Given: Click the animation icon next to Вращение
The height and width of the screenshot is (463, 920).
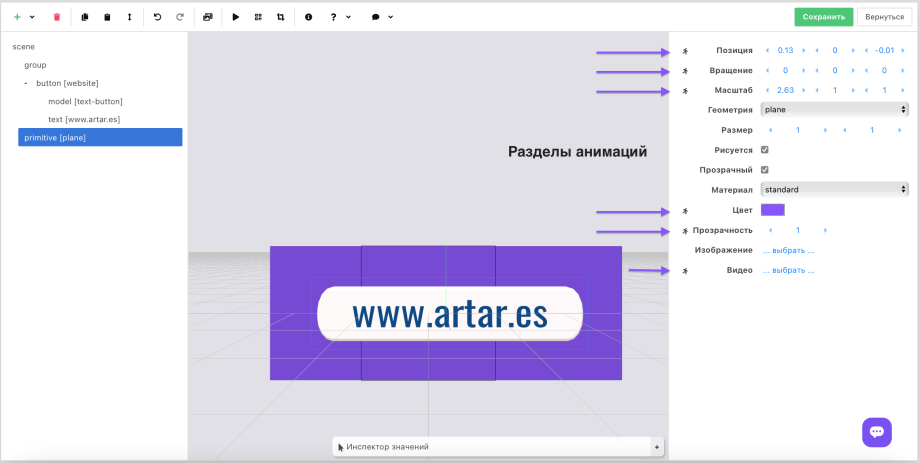Looking at the screenshot, I should 685,71.
